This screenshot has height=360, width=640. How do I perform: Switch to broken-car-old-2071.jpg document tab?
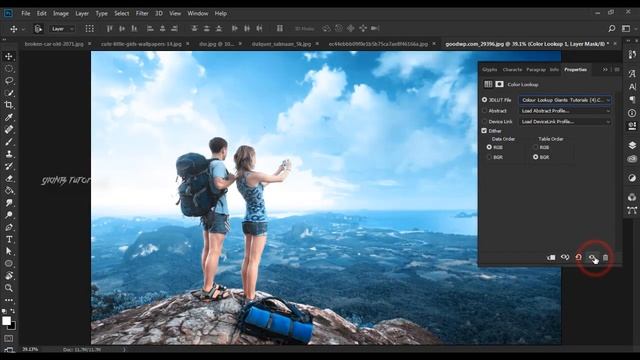coord(54,44)
